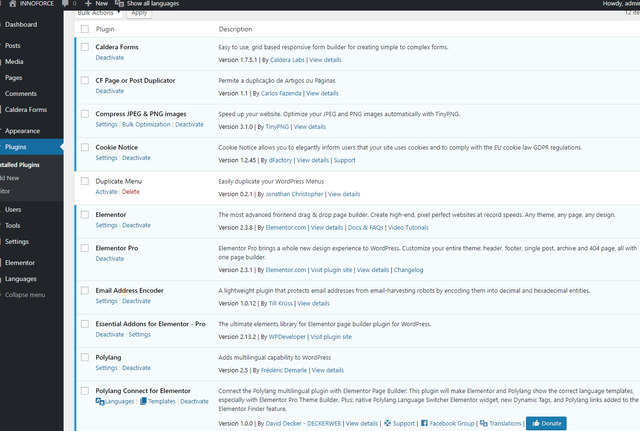Open Till Krüss author link

tap(281, 304)
